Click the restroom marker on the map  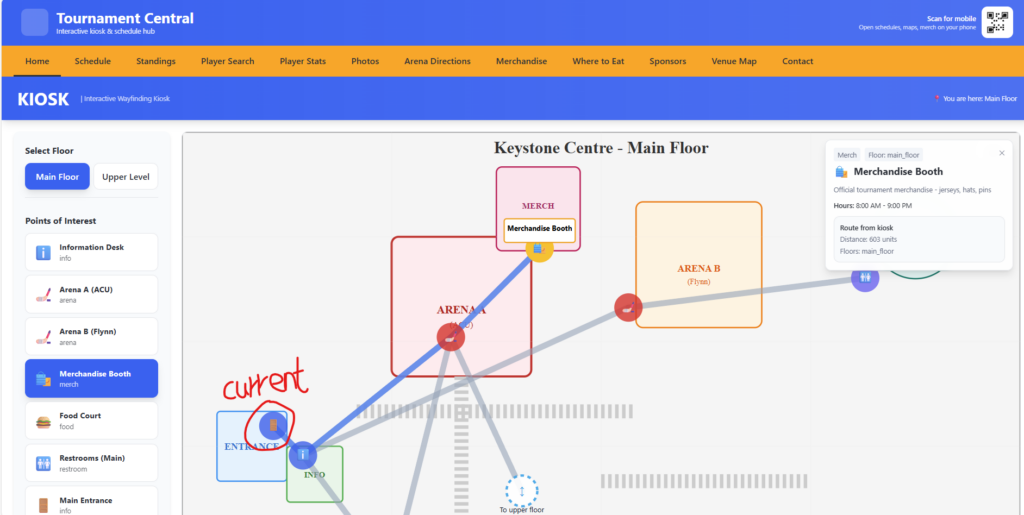[865, 278]
